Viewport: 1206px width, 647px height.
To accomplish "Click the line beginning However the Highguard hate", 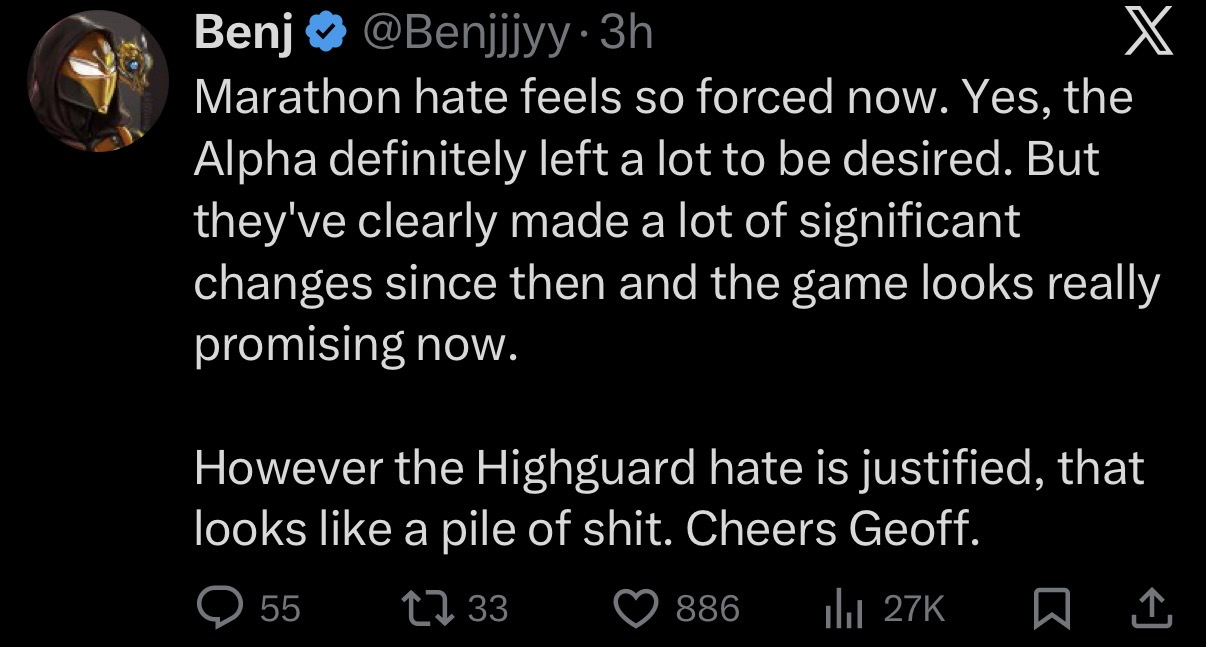I will (x=669, y=468).
